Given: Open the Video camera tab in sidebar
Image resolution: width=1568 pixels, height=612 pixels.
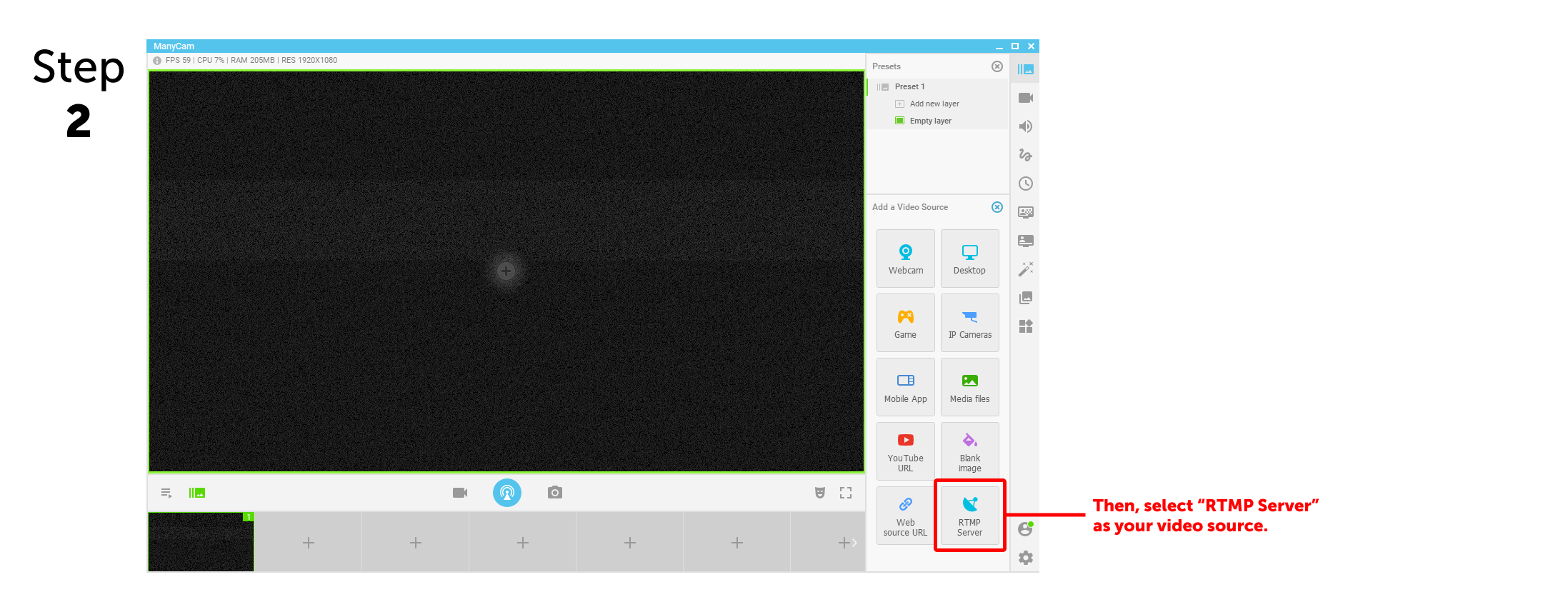Looking at the screenshot, I should tap(1026, 98).
